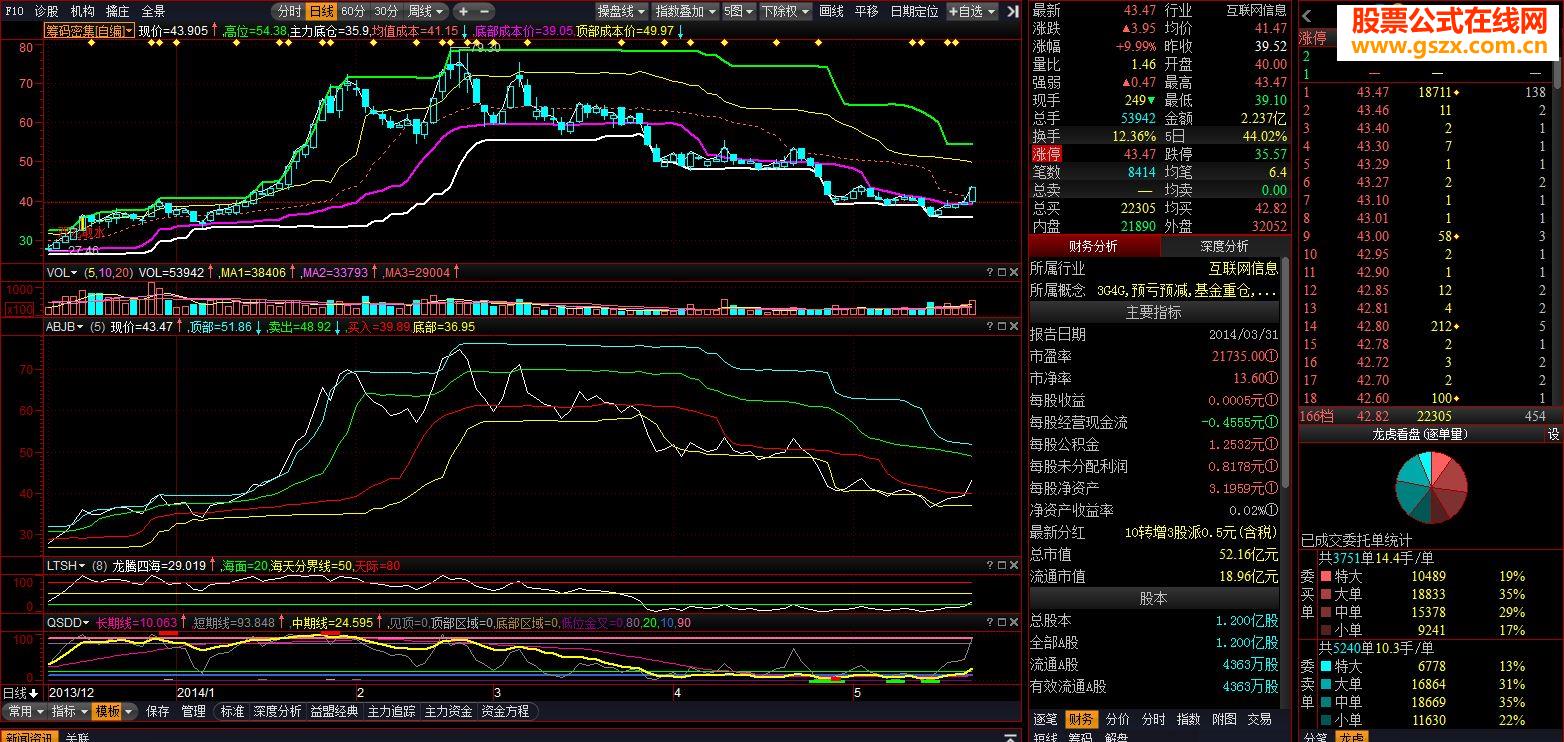Viewport: 1564px width, 742px height.
Task: Open the 机构 menu
Action: (x=82, y=11)
